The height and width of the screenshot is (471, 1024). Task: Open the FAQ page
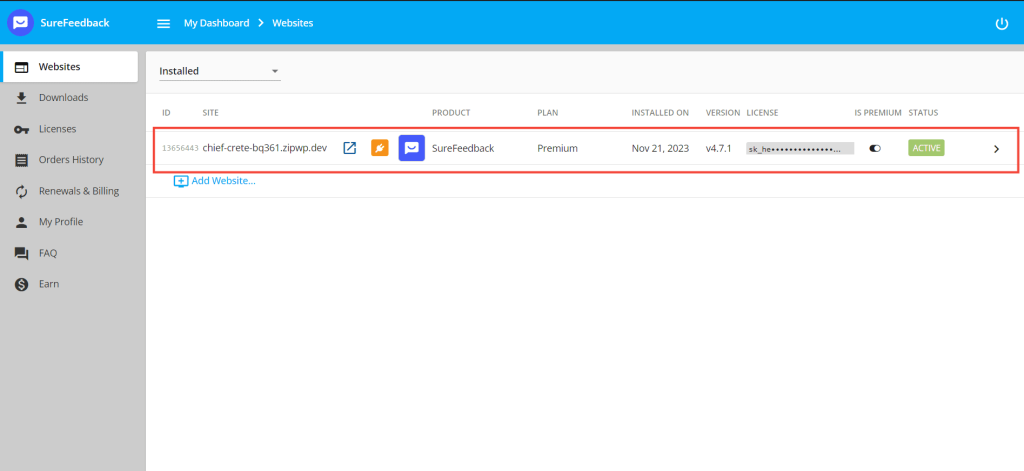(48, 253)
